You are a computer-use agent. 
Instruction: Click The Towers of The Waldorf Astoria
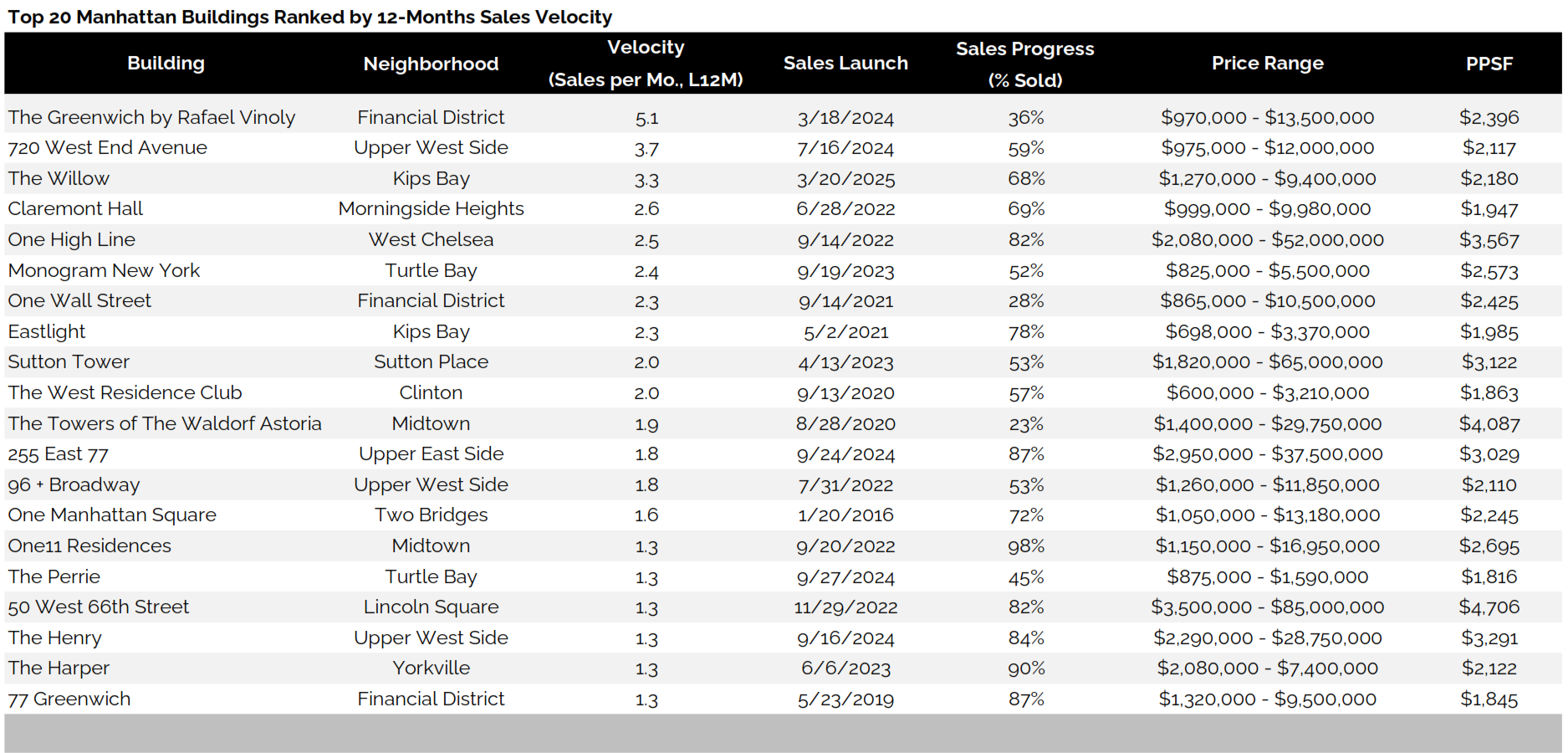pos(165,423)
